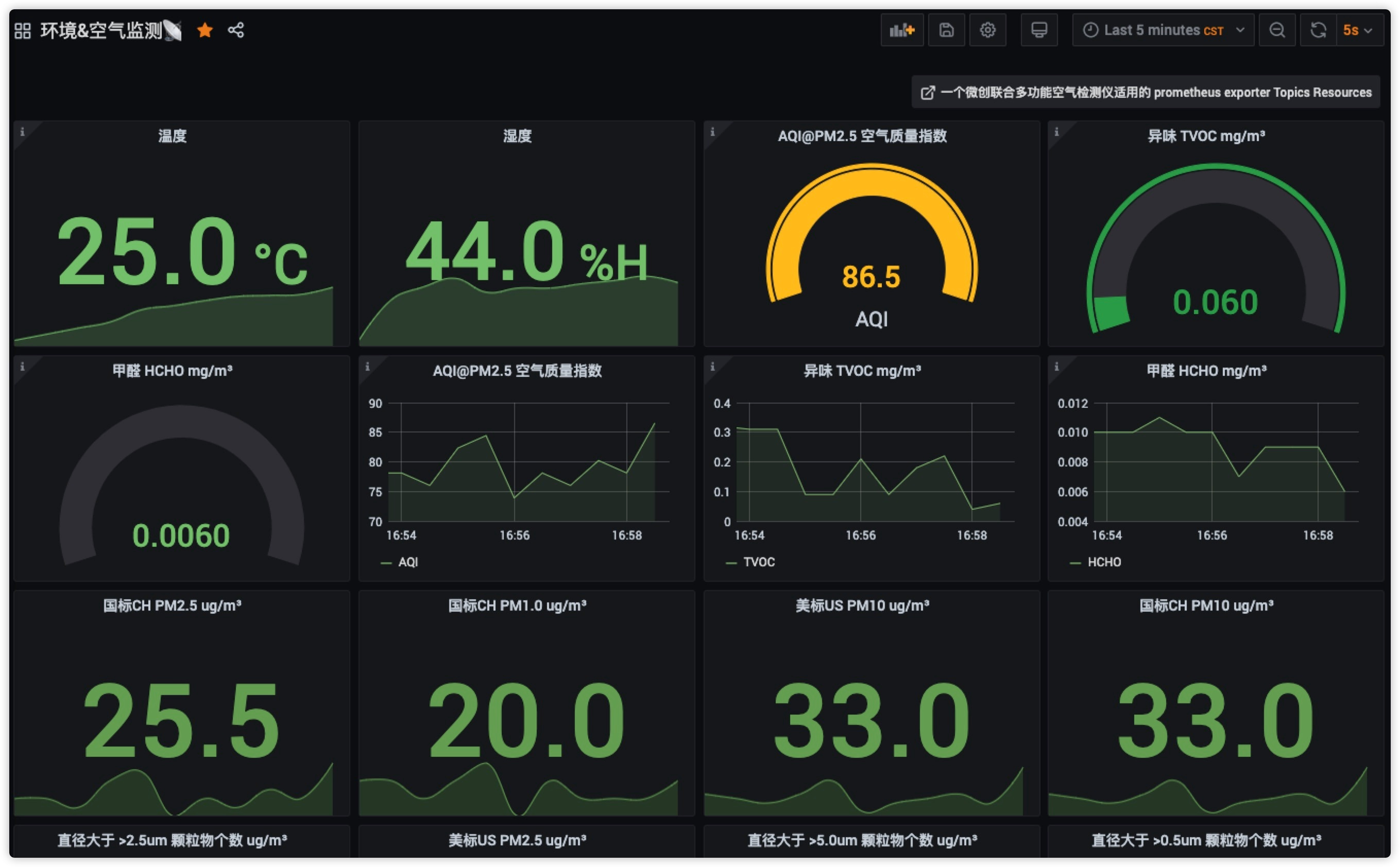Open the 直径大于 >0.5um panel title menu
The height and width of the screenshot is (867, 1400).
[x=1207, y=841]
